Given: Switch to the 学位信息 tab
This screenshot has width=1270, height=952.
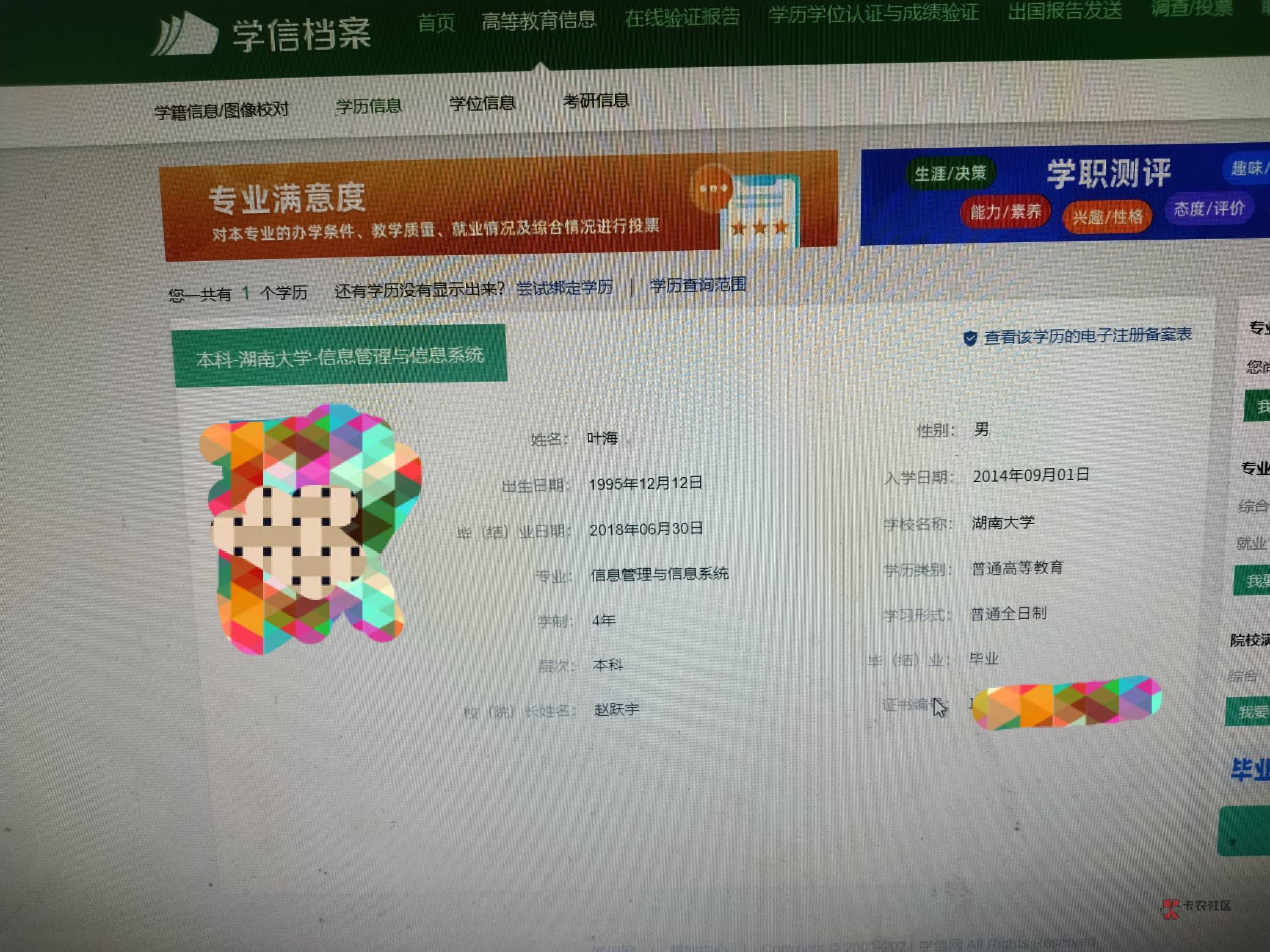Looking at the screenshot, I should coord(482,103).
